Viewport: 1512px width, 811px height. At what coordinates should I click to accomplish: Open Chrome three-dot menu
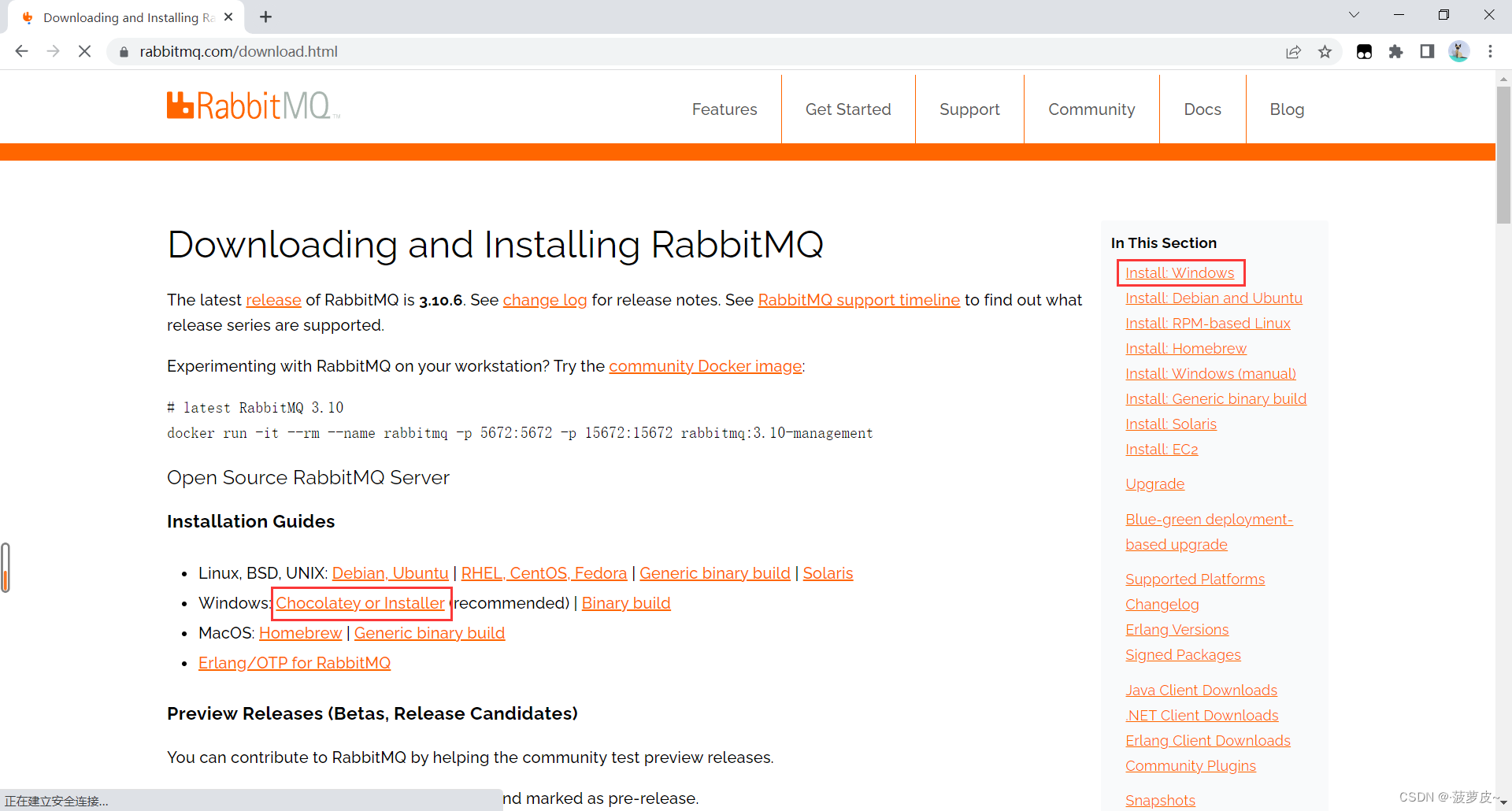click(x=1490, y=52)
